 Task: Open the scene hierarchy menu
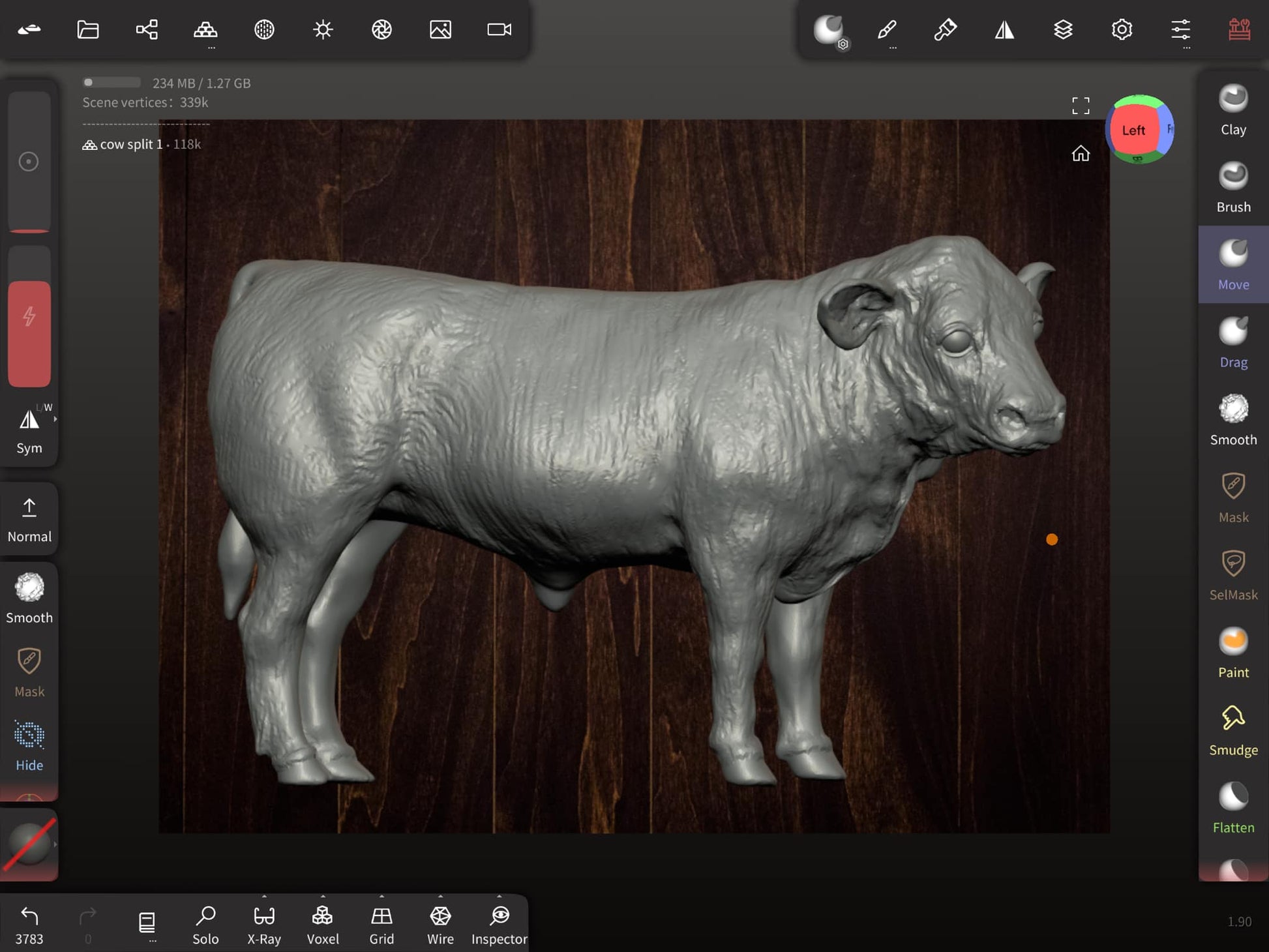(x=147, y=29)
